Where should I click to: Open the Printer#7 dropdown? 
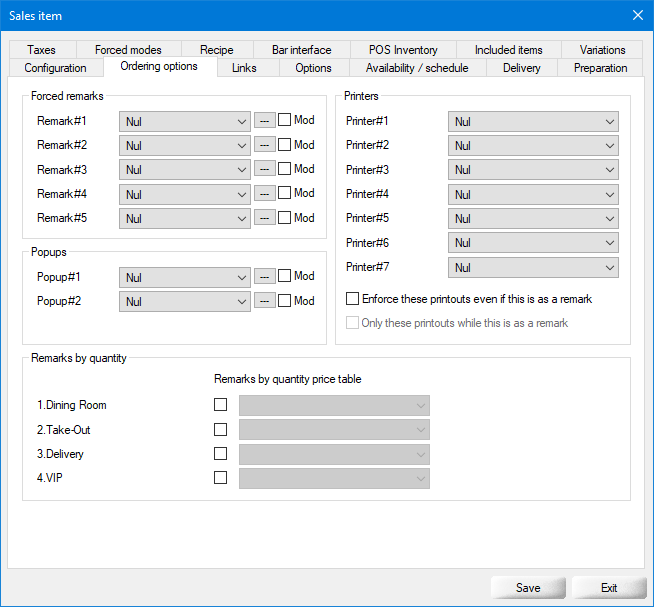(533, 267)
